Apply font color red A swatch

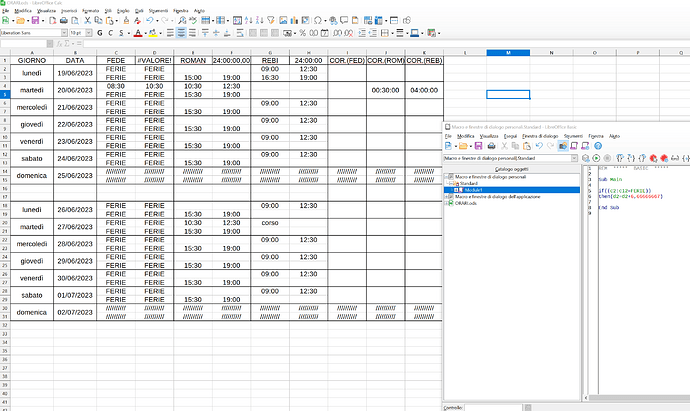pos(138,33)
